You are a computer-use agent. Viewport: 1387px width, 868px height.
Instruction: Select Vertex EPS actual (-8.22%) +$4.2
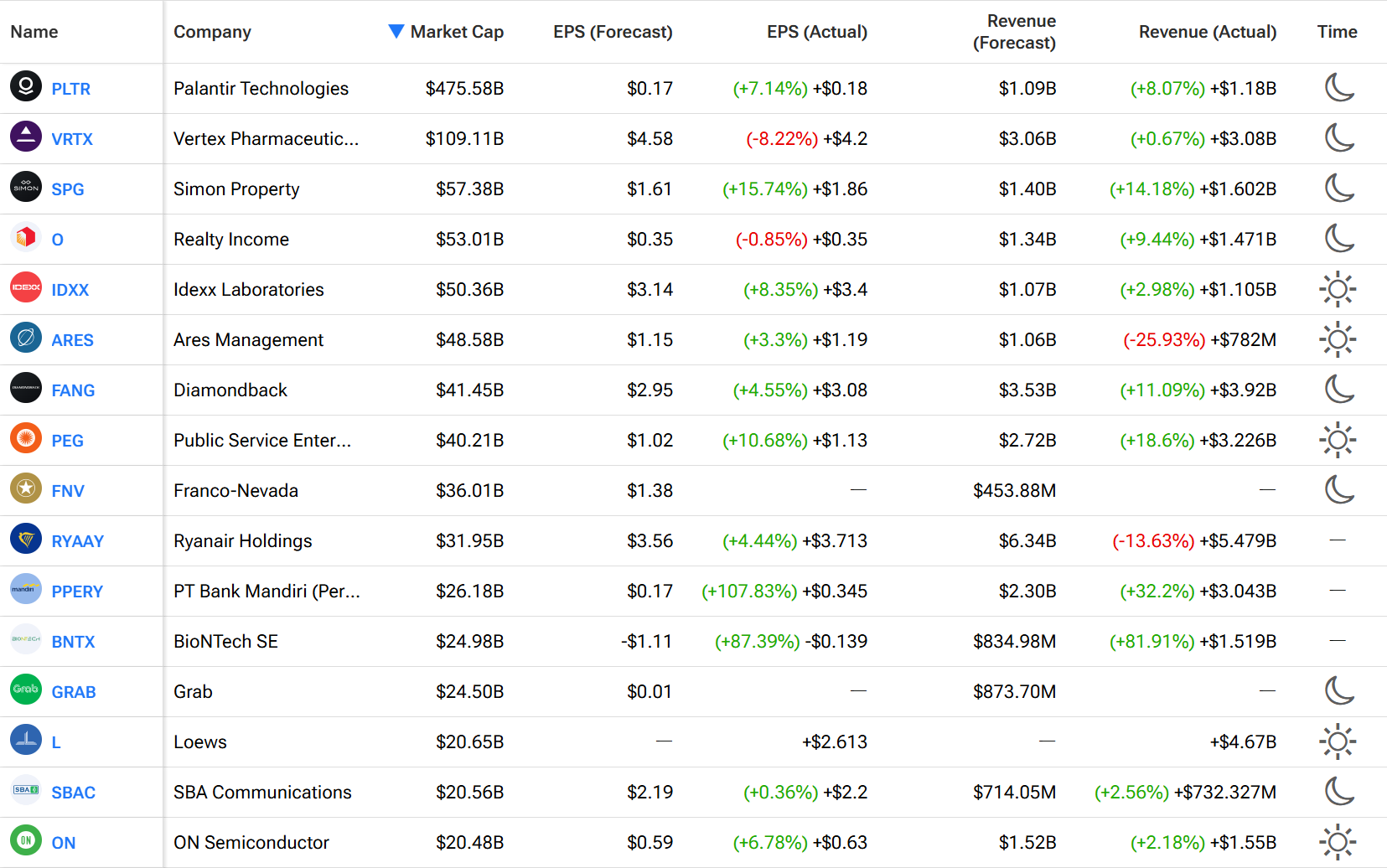pyautogui.click(x=806, y=139)
